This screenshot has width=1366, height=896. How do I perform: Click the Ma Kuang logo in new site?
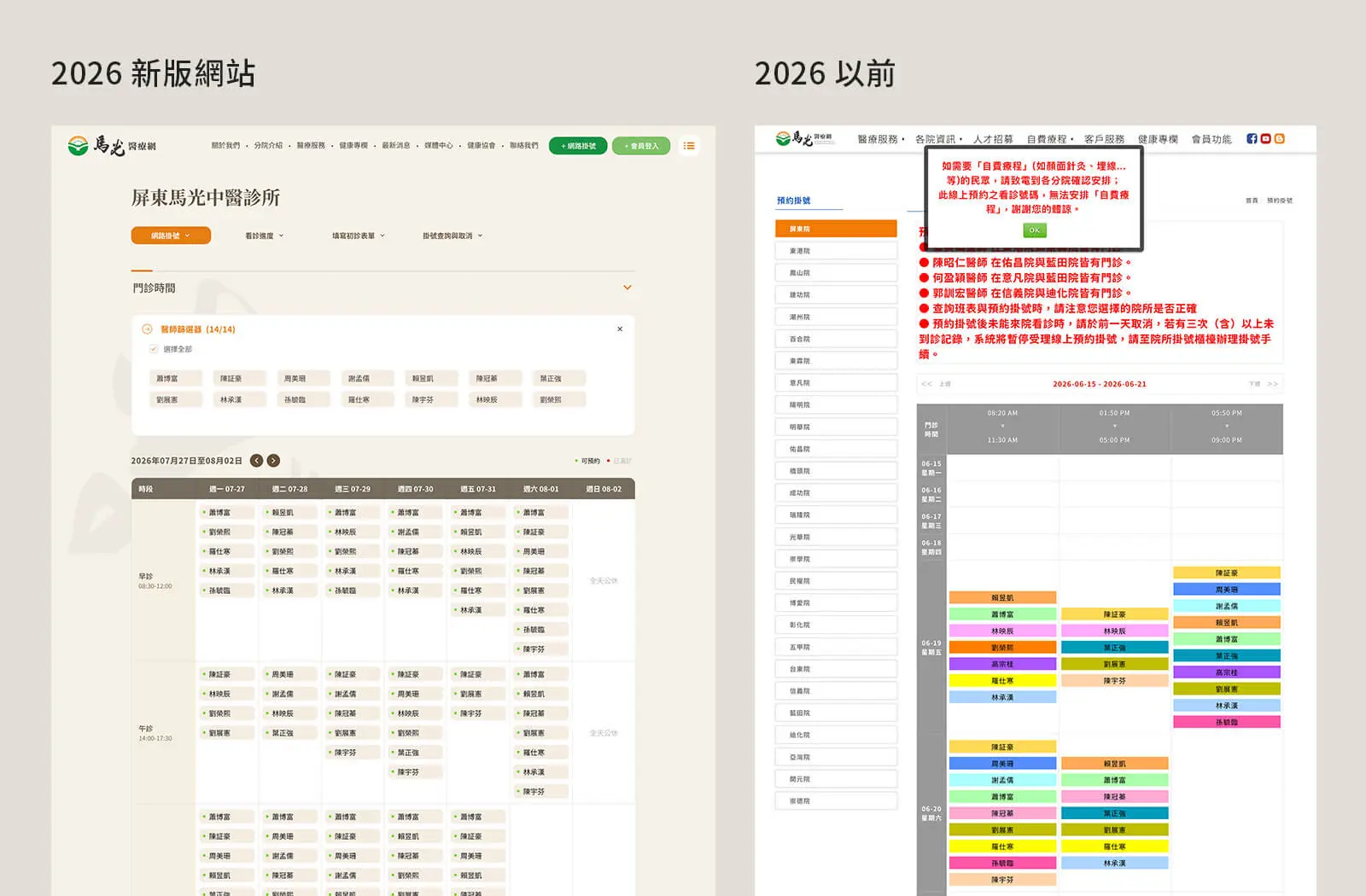coord(112,146)
